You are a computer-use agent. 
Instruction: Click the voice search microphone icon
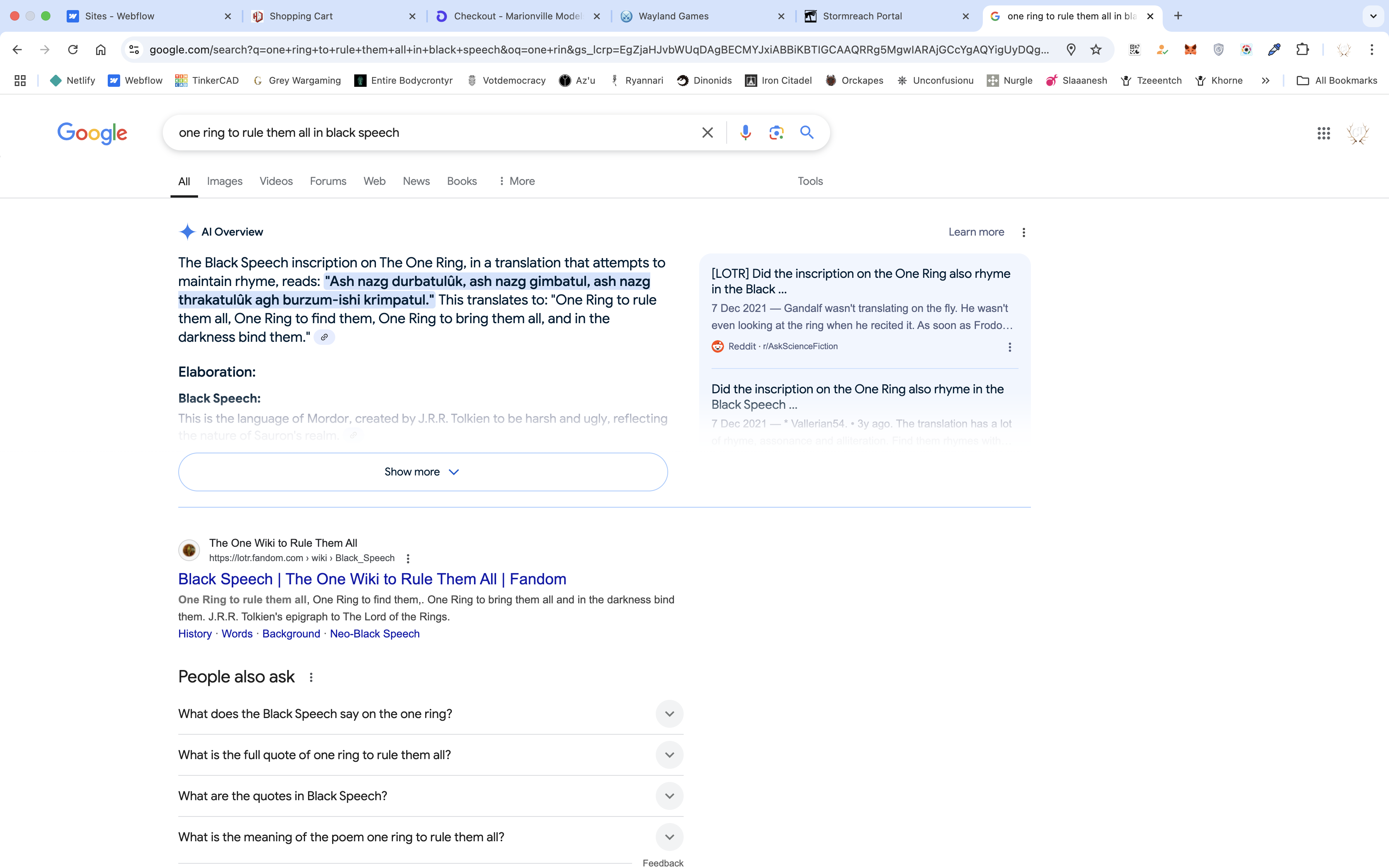[x=745, y=133]
